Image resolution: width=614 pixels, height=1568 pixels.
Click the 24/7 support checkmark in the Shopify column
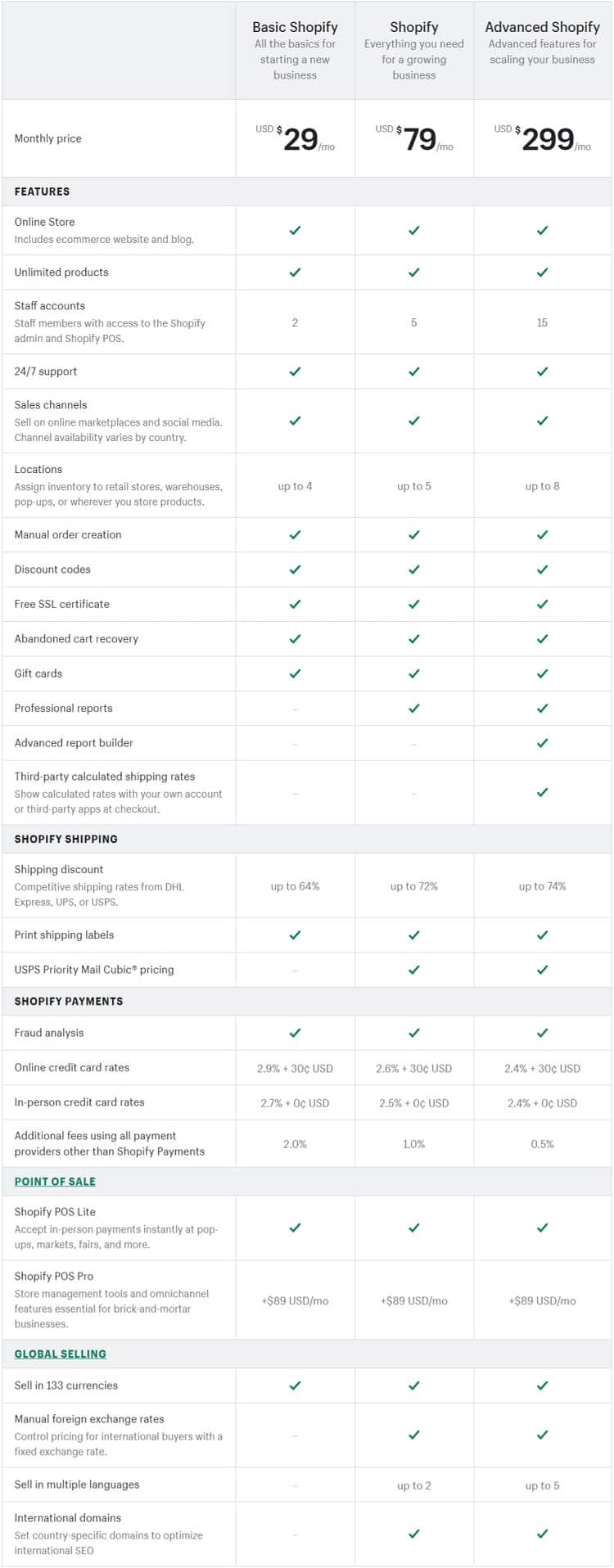tap(414, 372)
